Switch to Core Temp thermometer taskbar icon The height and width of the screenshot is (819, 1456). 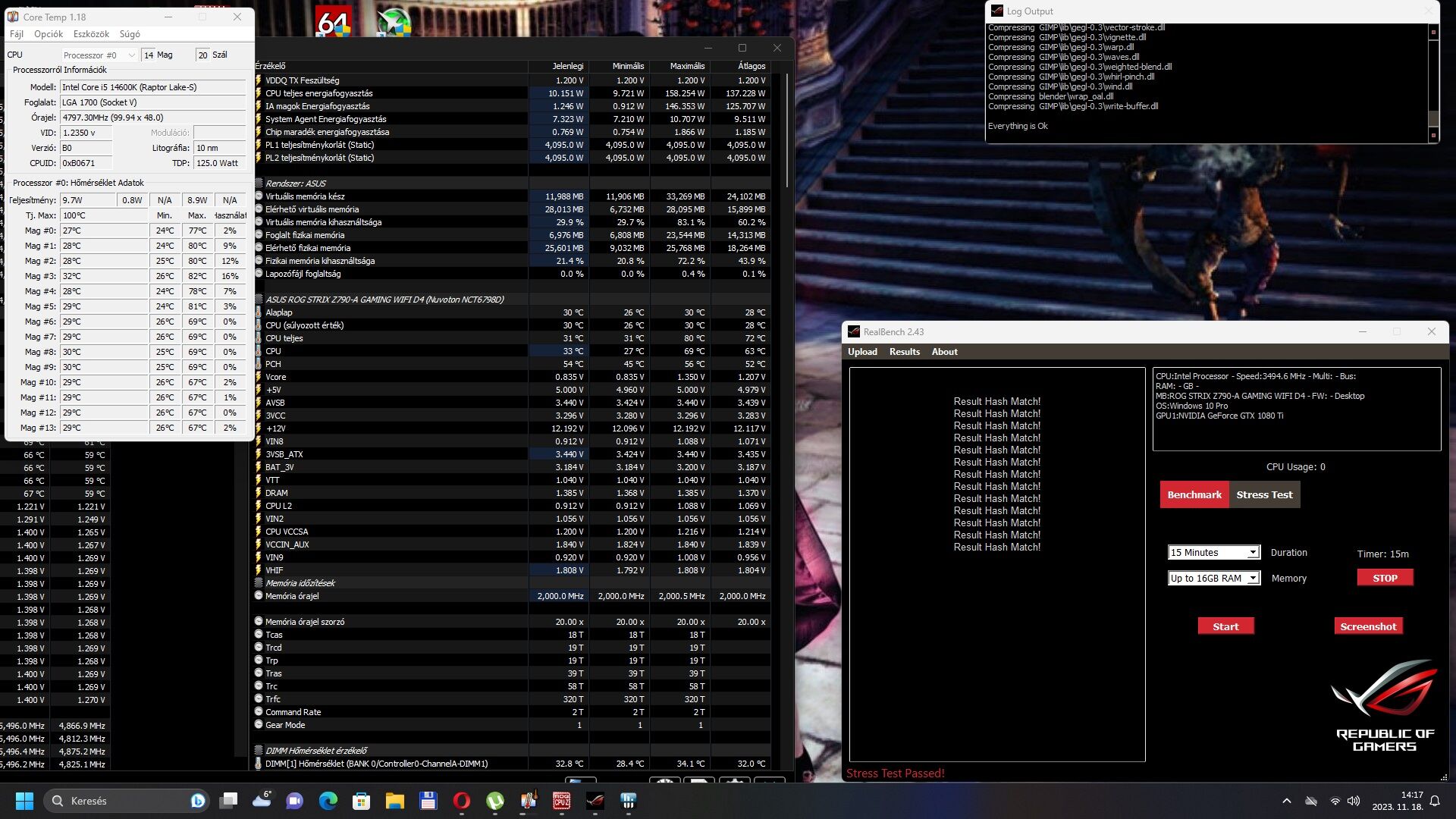(x=529, y=801)
